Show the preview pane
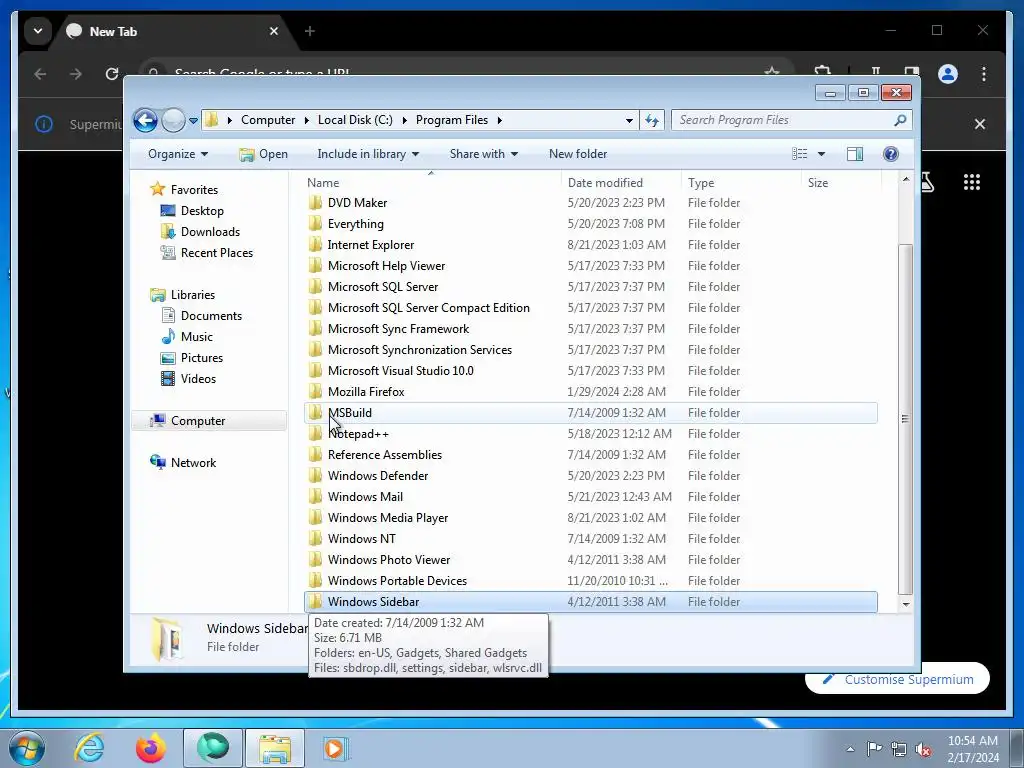 (855, 154)
